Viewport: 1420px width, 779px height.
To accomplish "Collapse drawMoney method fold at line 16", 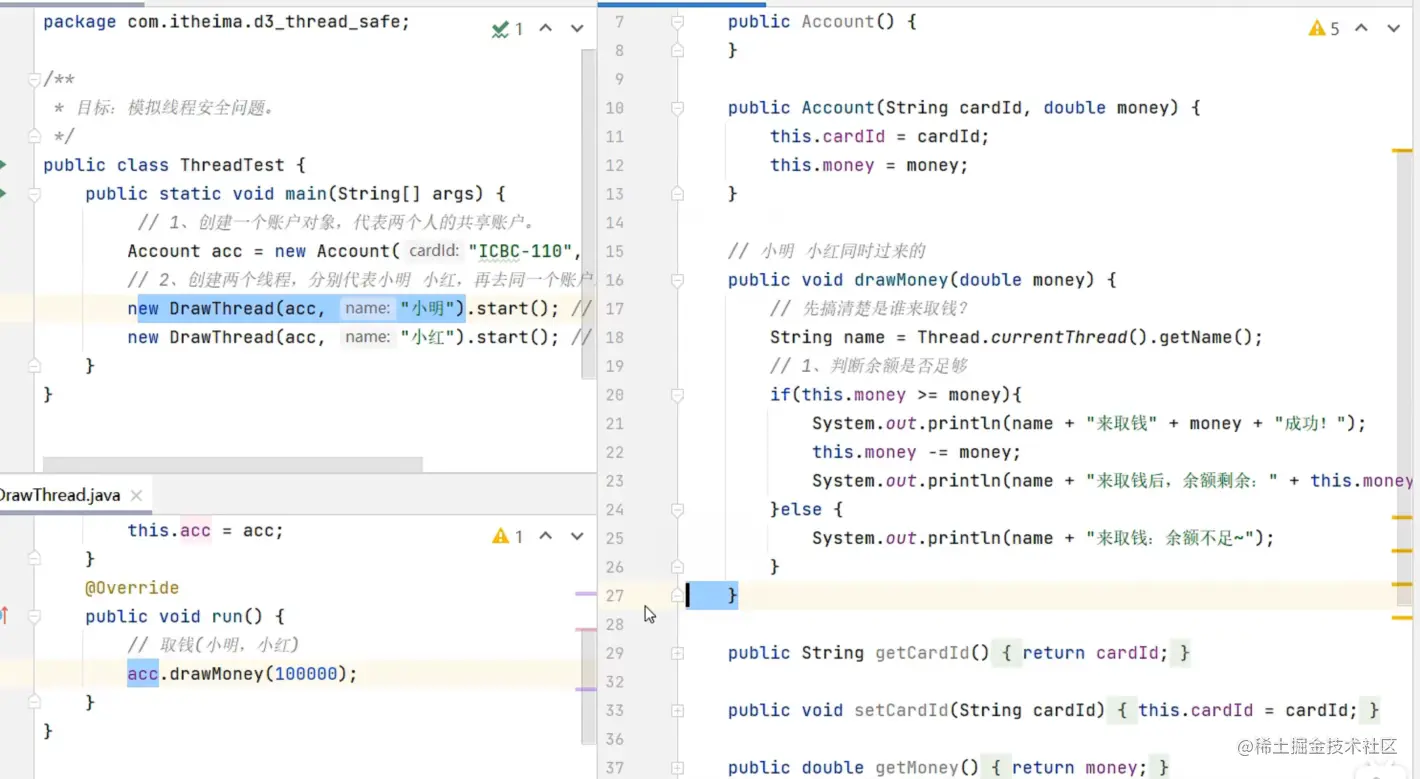I will 677,280.
